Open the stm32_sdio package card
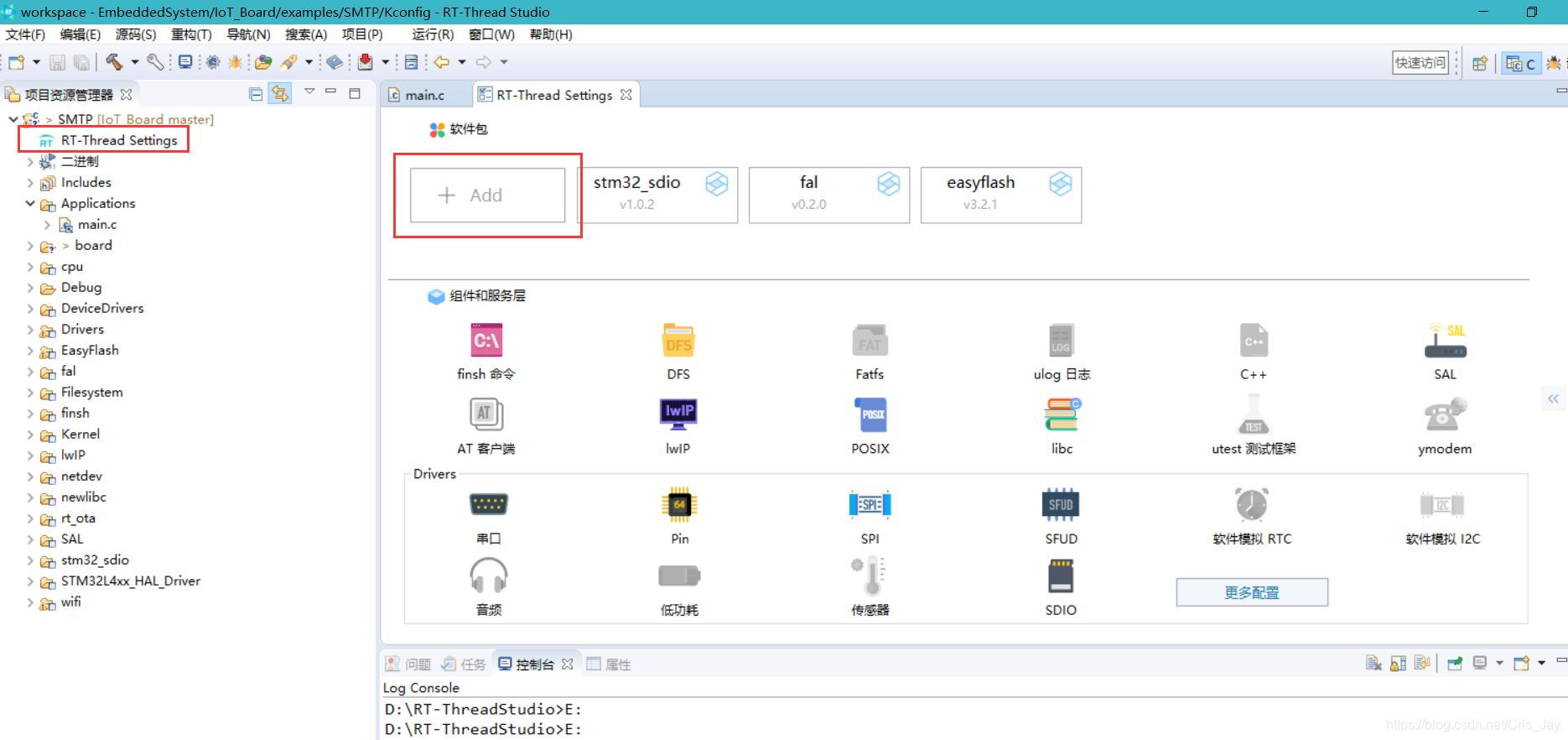1568x740 pixels. tap(657, 195)
